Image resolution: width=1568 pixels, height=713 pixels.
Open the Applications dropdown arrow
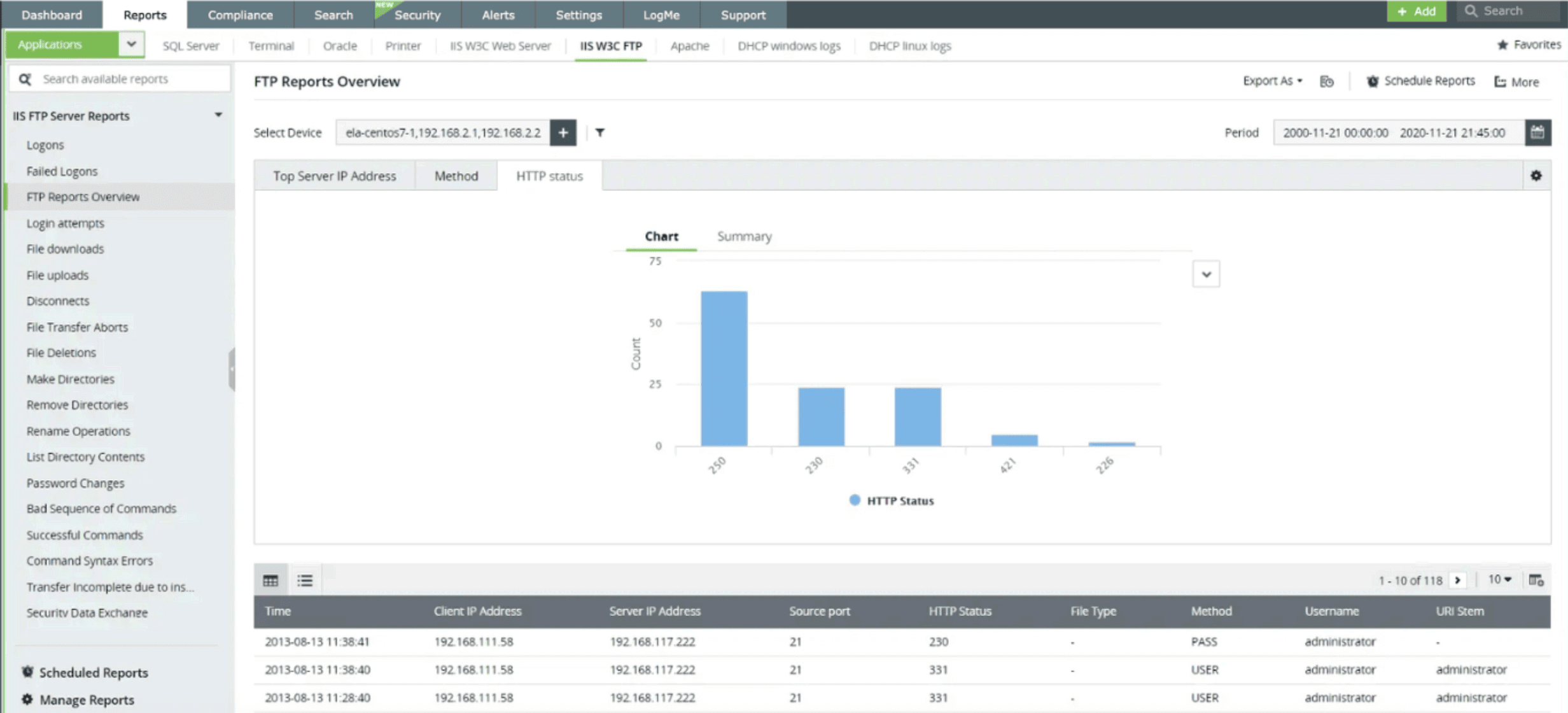tap(131, 45)
